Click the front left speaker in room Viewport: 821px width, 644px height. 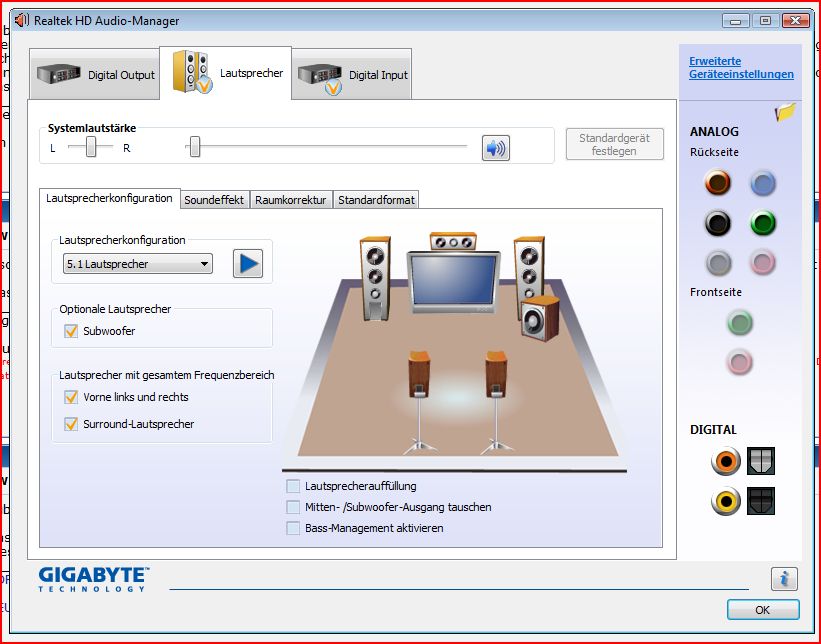375,278
